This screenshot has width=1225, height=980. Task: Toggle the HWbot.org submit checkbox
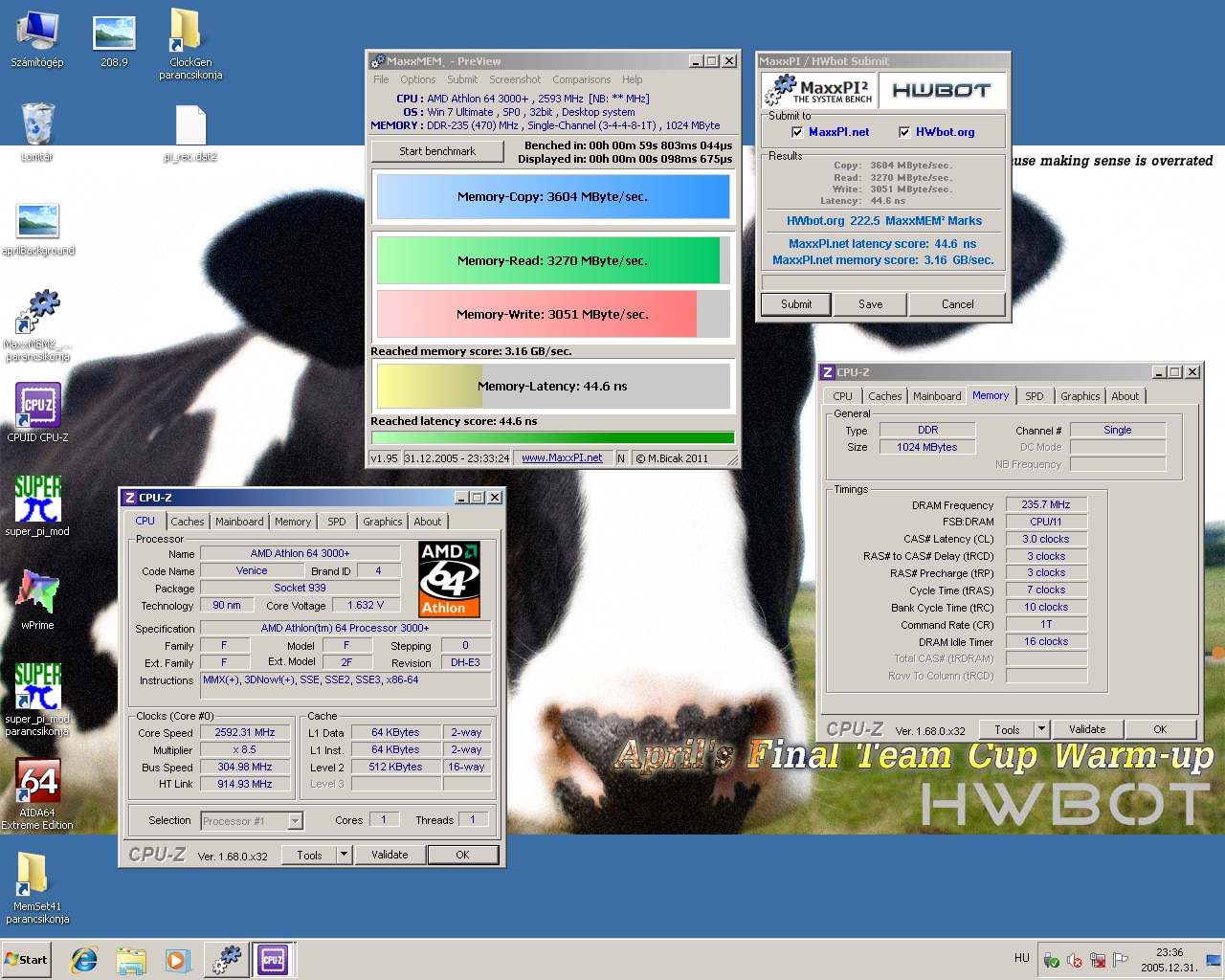click(904, 132)
